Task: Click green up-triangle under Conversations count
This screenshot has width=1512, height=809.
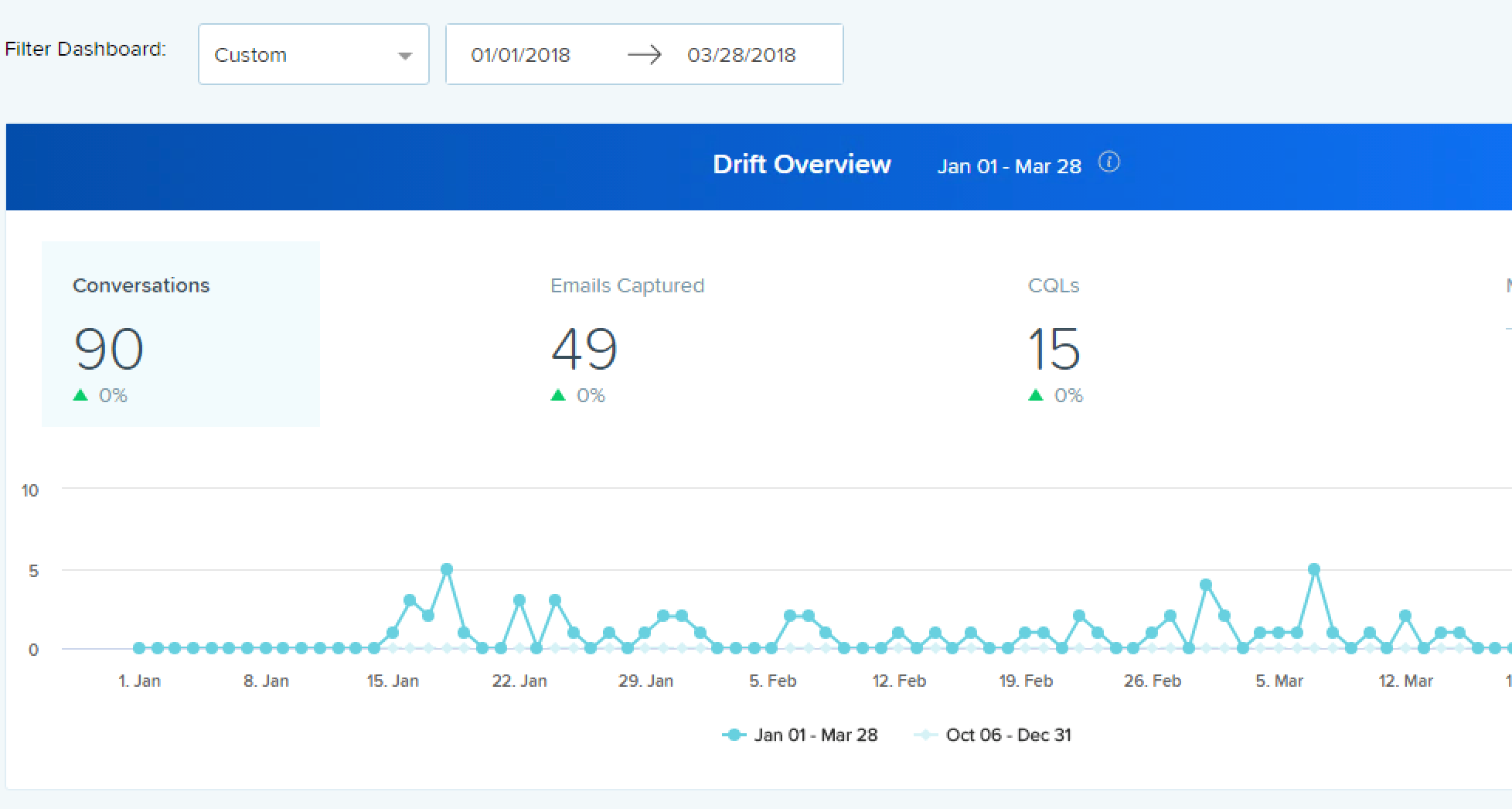Action: [80, 395]
